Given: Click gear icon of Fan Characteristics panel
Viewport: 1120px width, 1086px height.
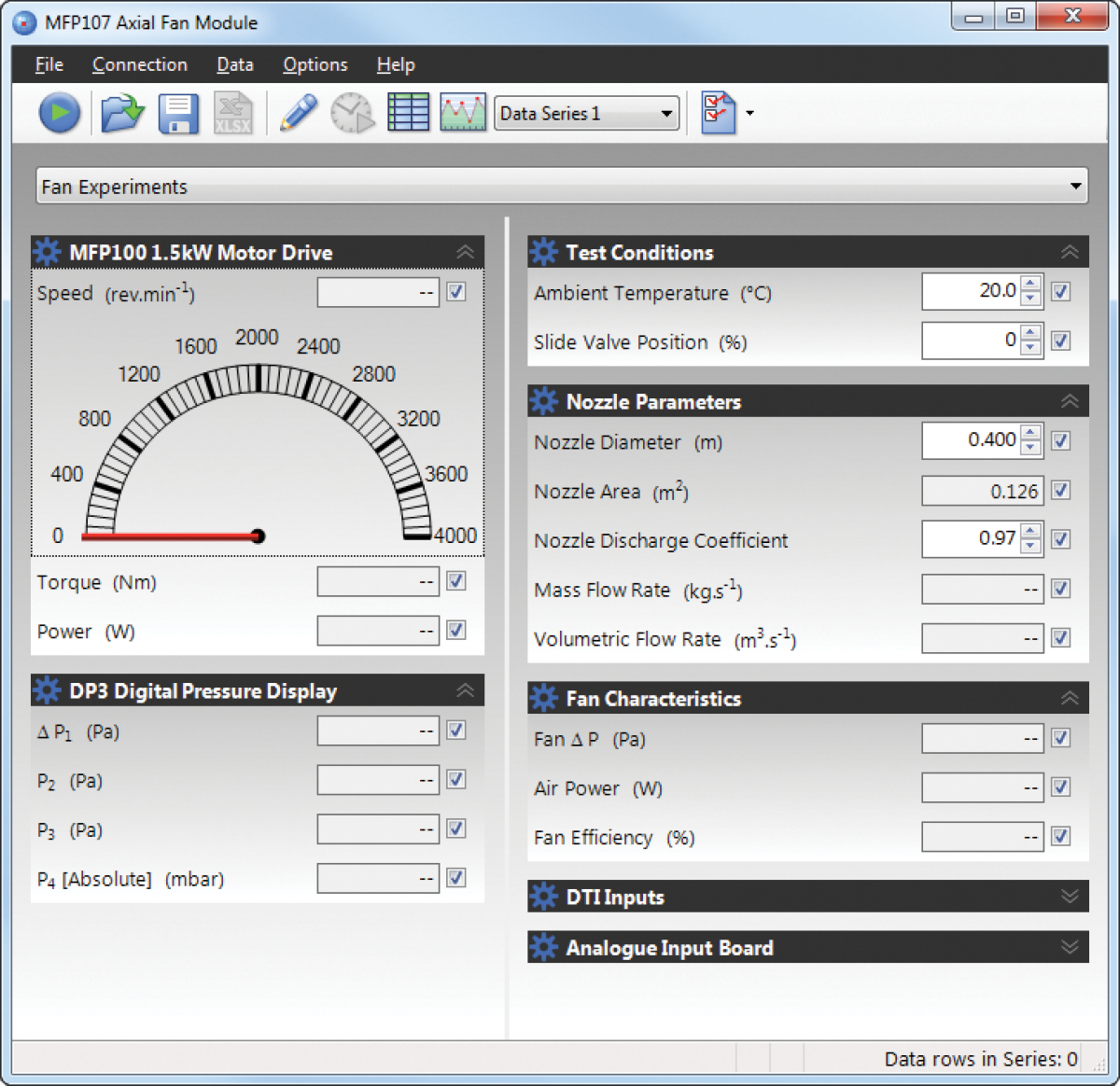Looking at the screenshot, I should coord(543,698).
